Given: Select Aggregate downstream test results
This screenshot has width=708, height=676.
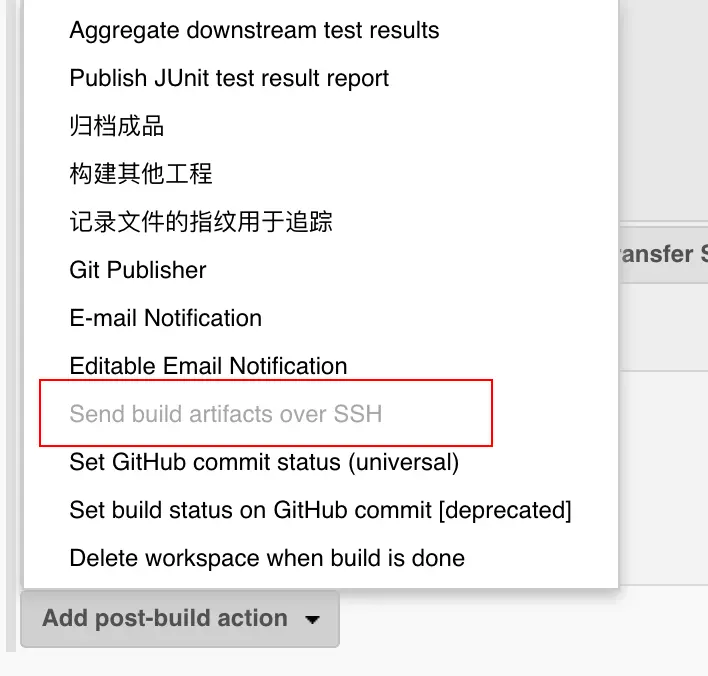Looking at the screenshot, I should [254, 30].
